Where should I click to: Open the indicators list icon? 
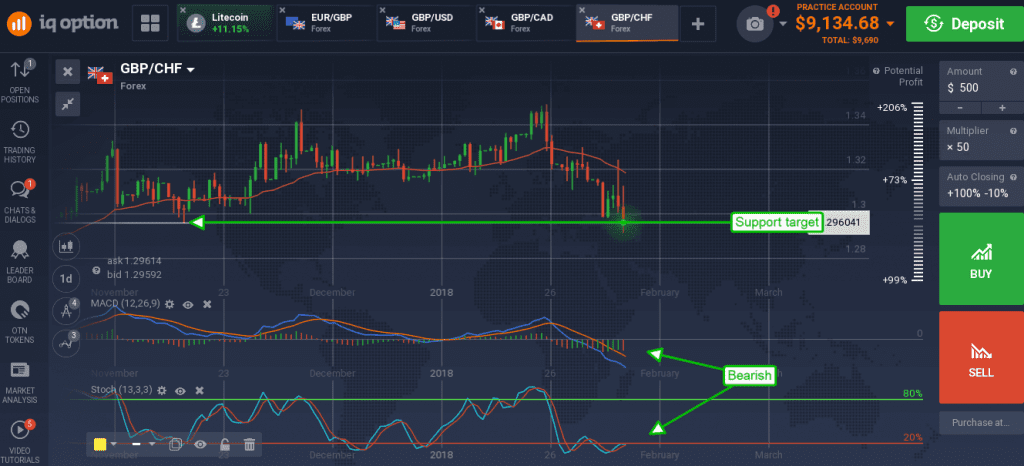(x=66, y=341)
